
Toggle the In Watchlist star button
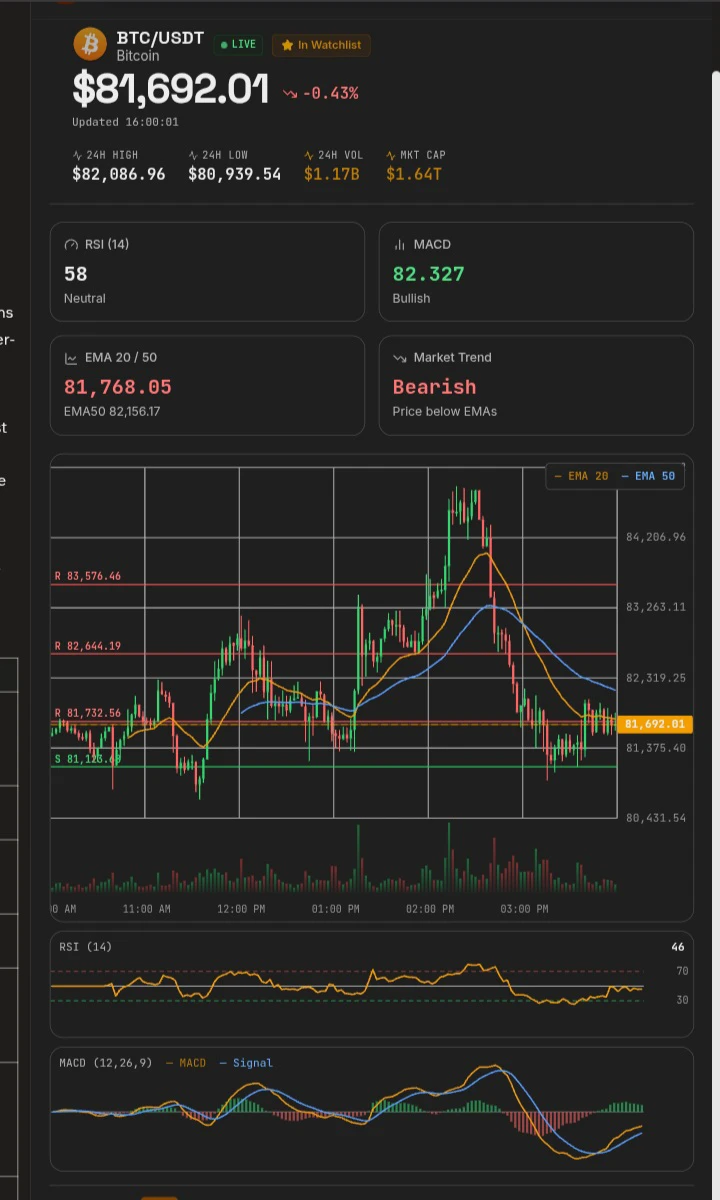[321, 45]
